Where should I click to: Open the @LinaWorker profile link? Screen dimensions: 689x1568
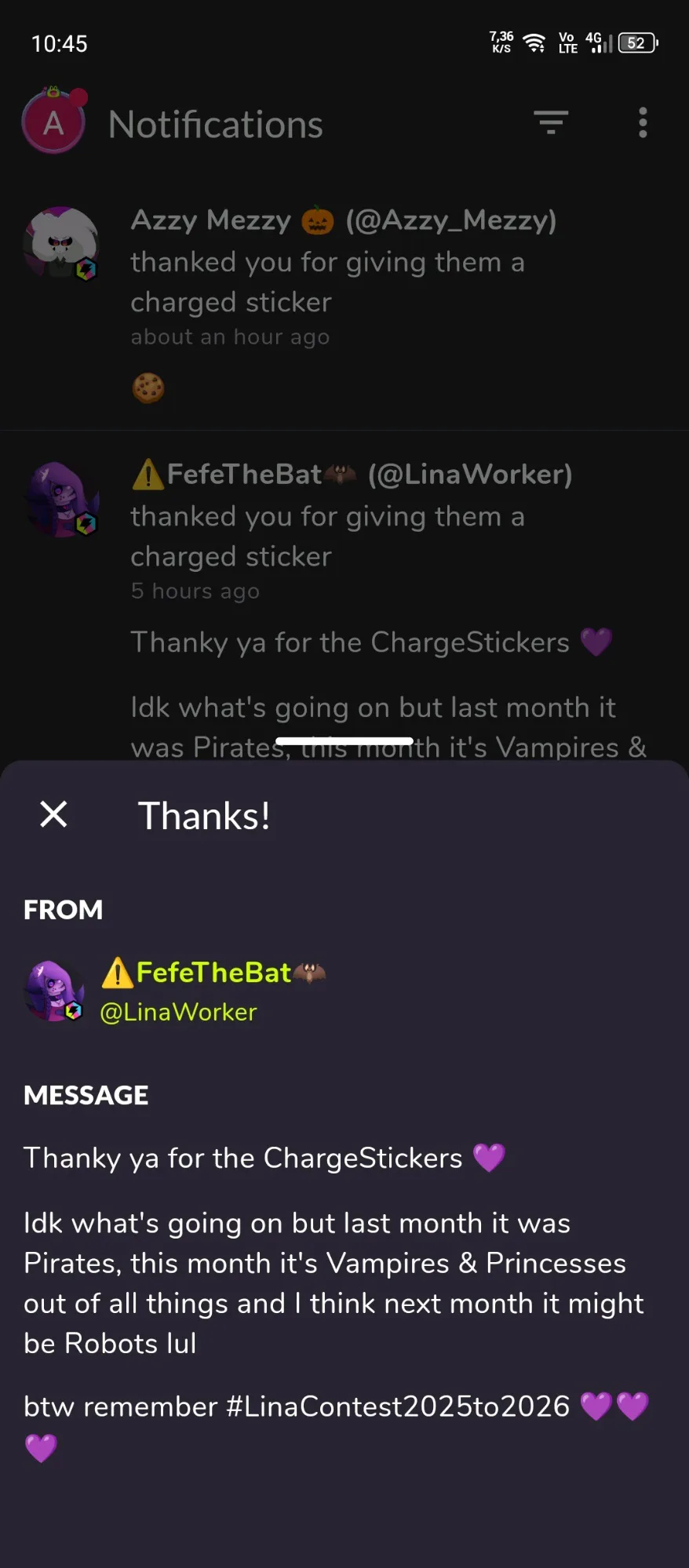[178, 1012]
